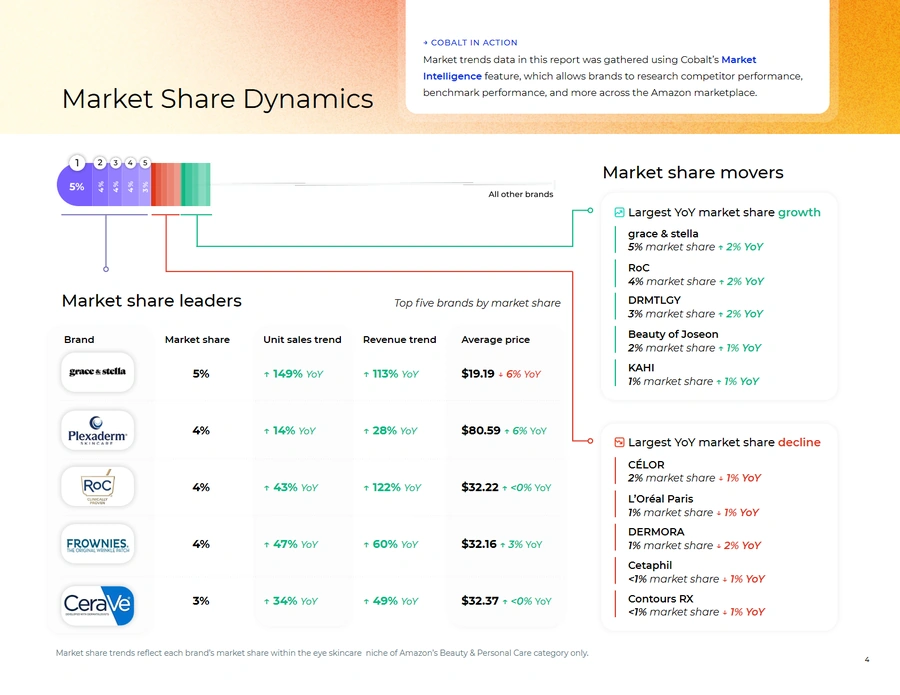Click rank badge number 5 on share bar
Screen dimensions: 900x695
click(145, 163)
